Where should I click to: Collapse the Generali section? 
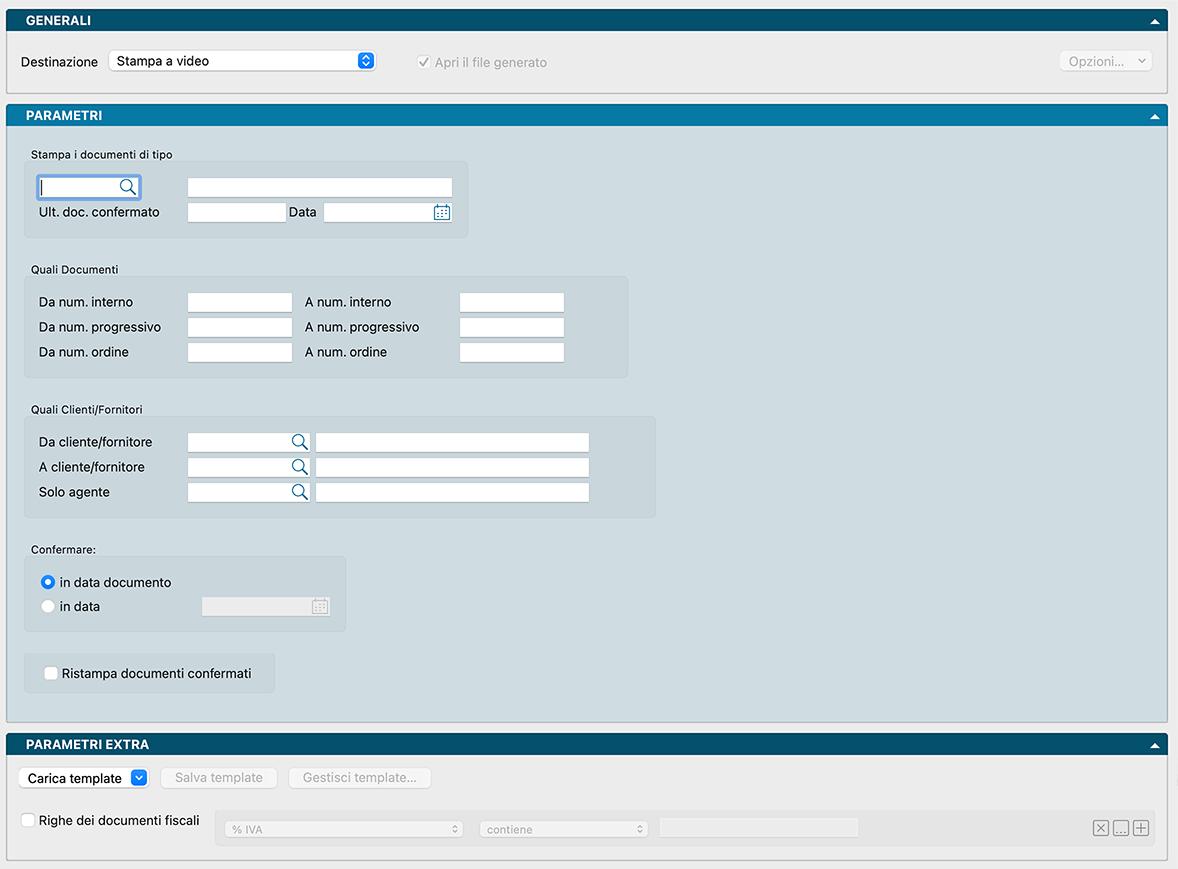click(1155, 21)
